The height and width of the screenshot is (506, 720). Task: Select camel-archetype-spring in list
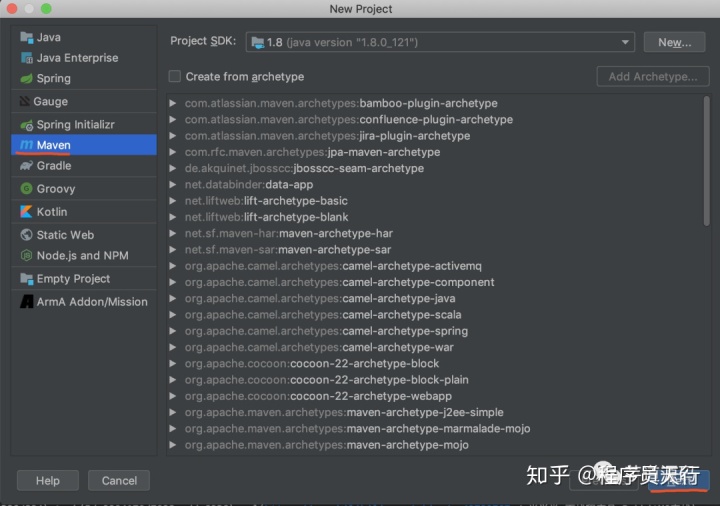tap(326, 331)
